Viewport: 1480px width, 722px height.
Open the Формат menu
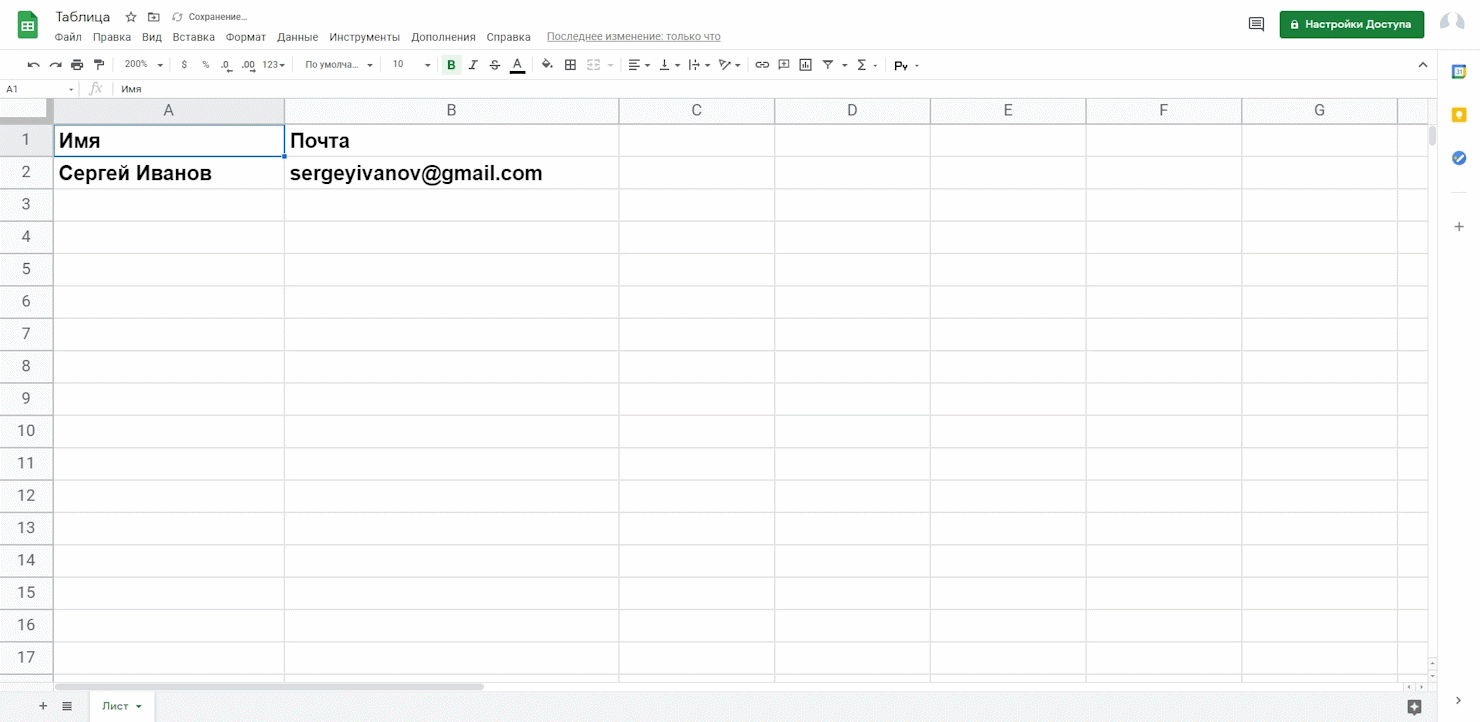(246, 37)
